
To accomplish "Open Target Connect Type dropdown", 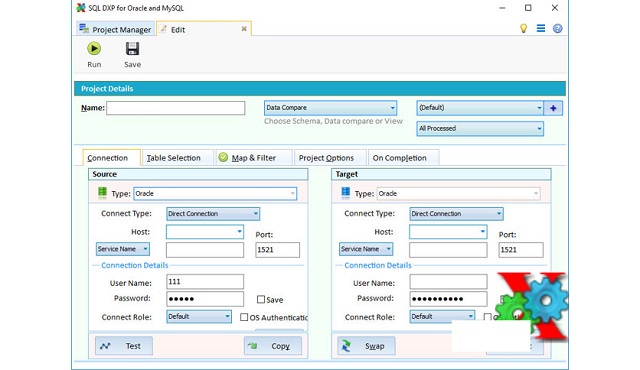I will tap(456, 214).
